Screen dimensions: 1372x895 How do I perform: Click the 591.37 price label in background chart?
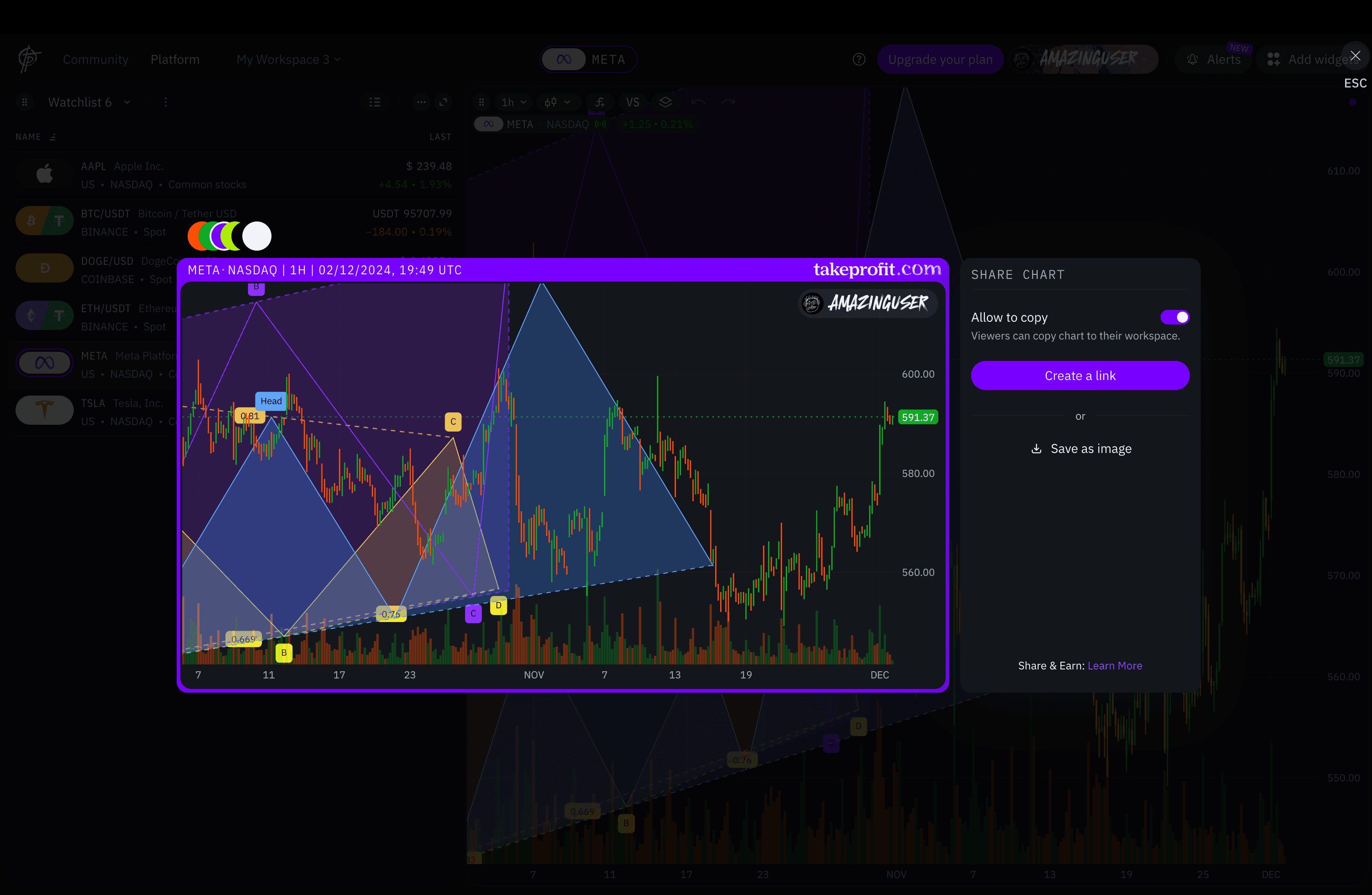pyautogui.click(x=1343, y=360)
